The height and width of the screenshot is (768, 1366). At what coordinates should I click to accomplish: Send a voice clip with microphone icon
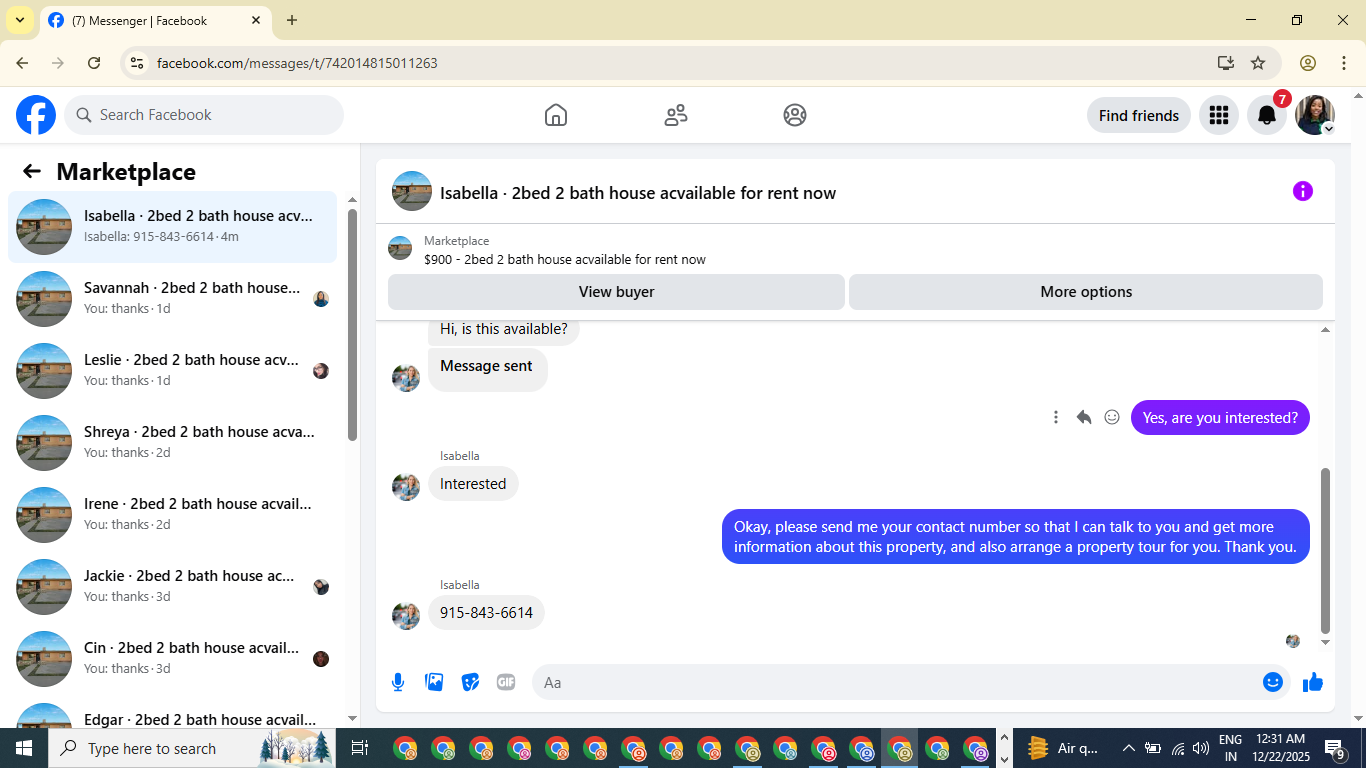click(x=398, y=682)
